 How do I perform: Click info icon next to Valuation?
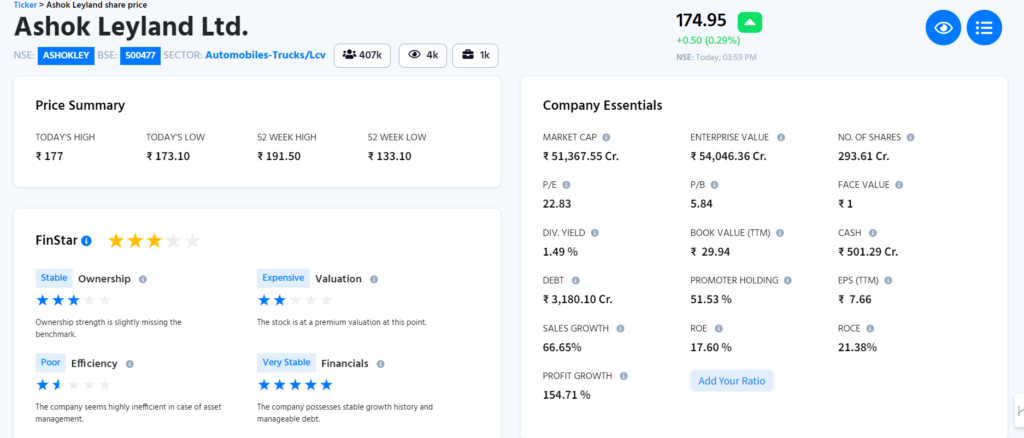point(374,279)
